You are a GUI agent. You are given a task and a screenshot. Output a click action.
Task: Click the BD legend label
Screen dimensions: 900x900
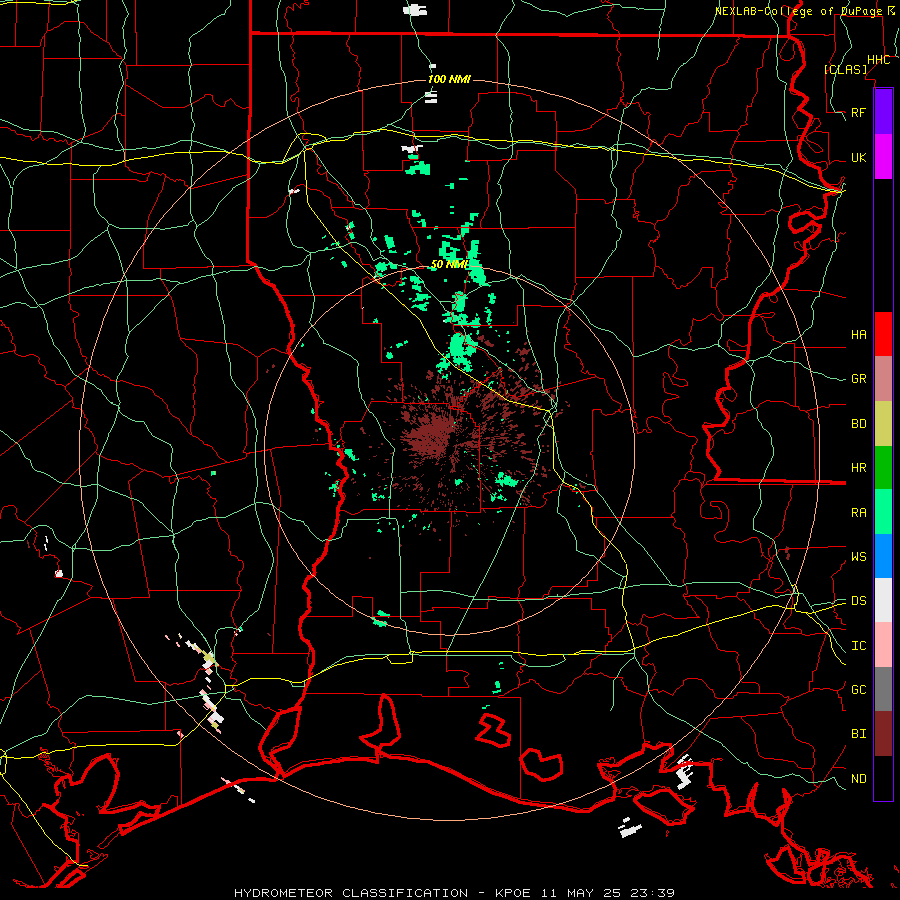tap(859, 424)
